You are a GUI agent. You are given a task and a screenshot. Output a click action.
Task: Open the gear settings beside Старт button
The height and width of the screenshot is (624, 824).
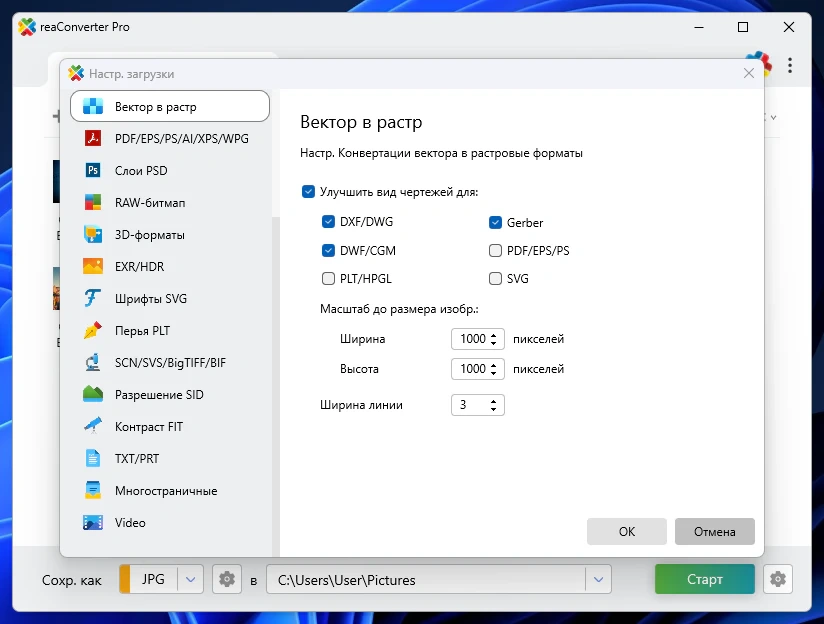click(778, 579)
